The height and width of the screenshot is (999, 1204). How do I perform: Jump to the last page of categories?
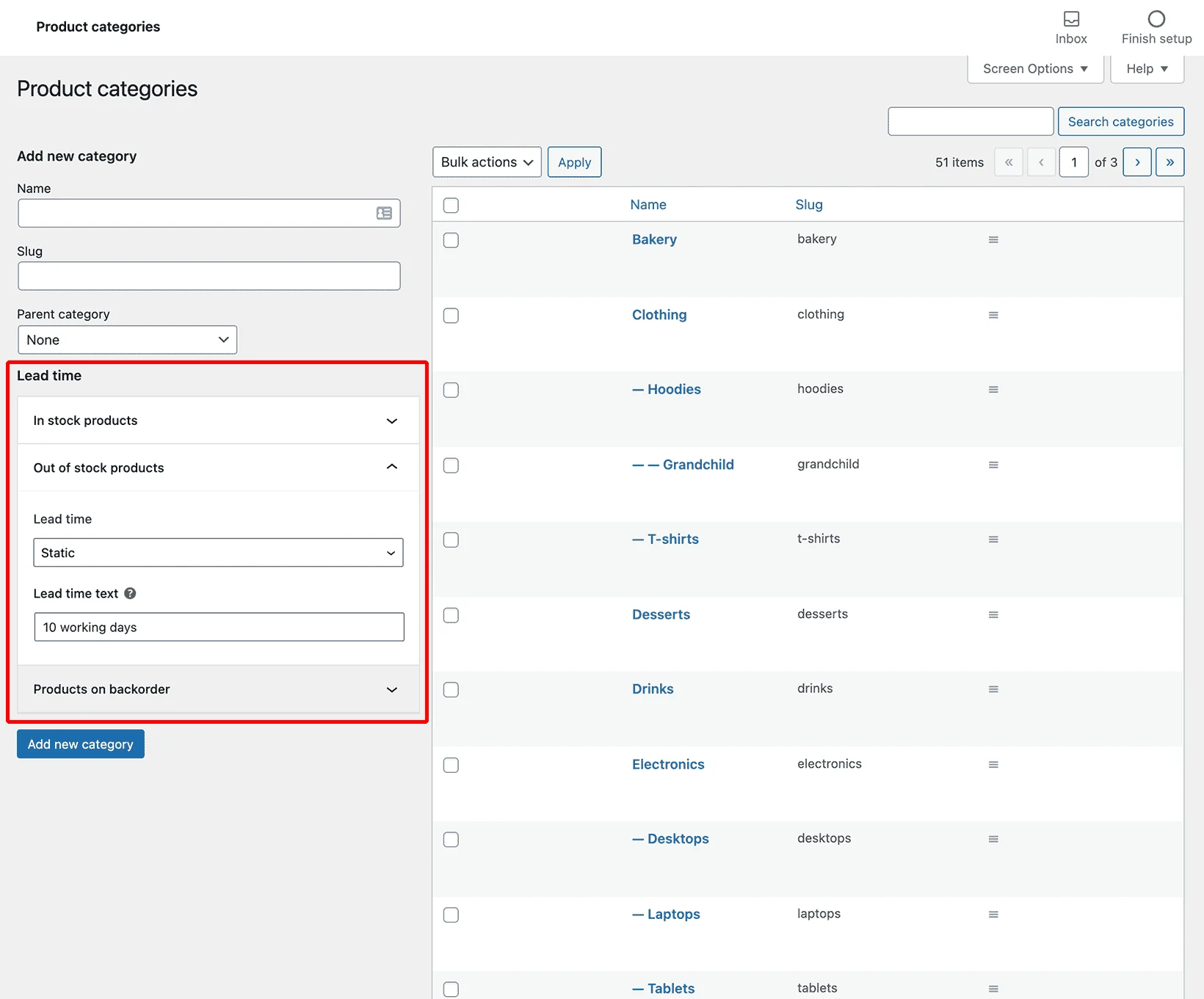1169,161
